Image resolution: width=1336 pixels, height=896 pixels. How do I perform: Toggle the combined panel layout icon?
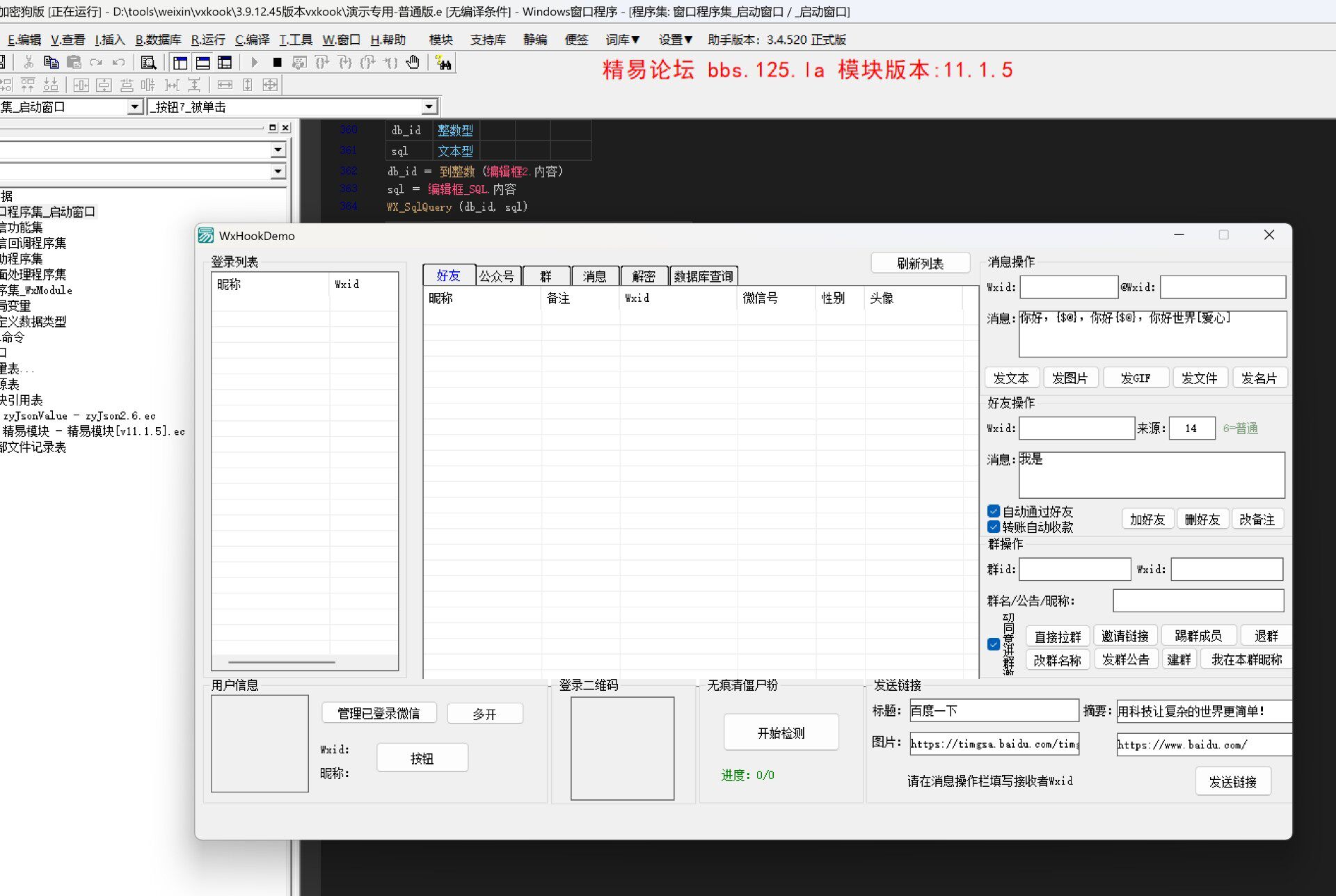[x=225, y=63]
